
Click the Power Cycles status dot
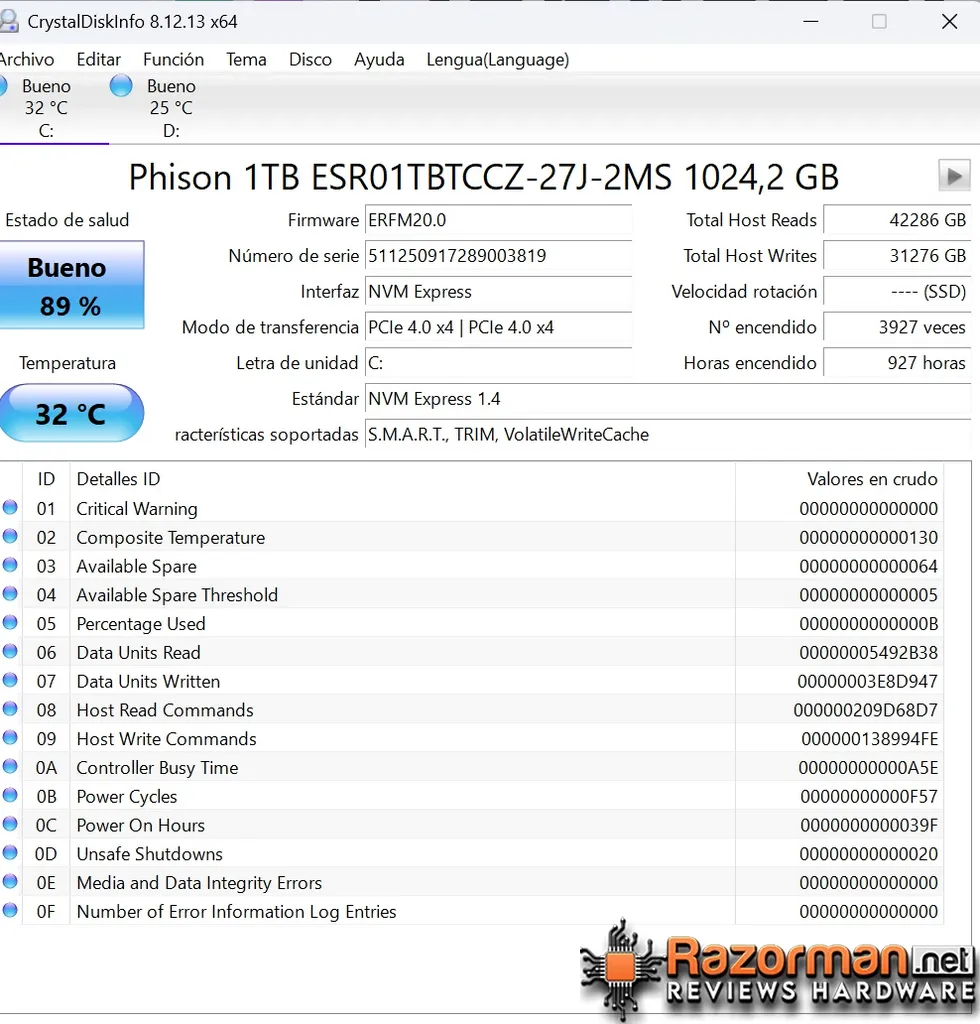click(10, 795)
